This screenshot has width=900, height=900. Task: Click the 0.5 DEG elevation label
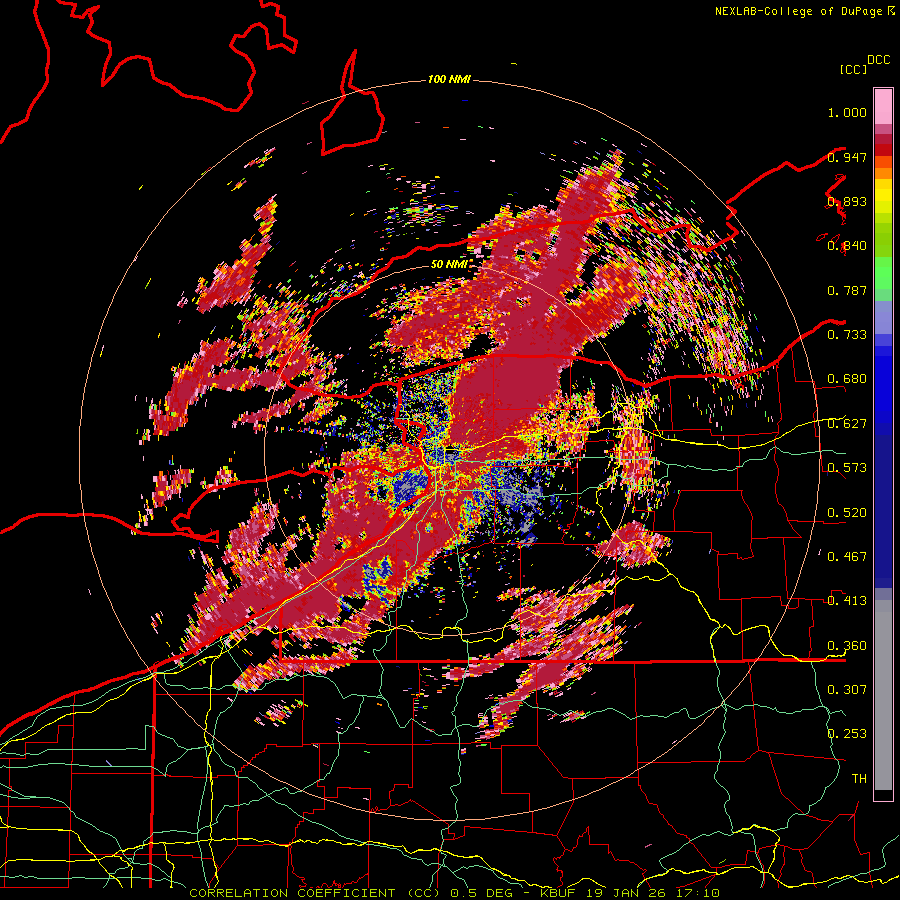point(483,893)
